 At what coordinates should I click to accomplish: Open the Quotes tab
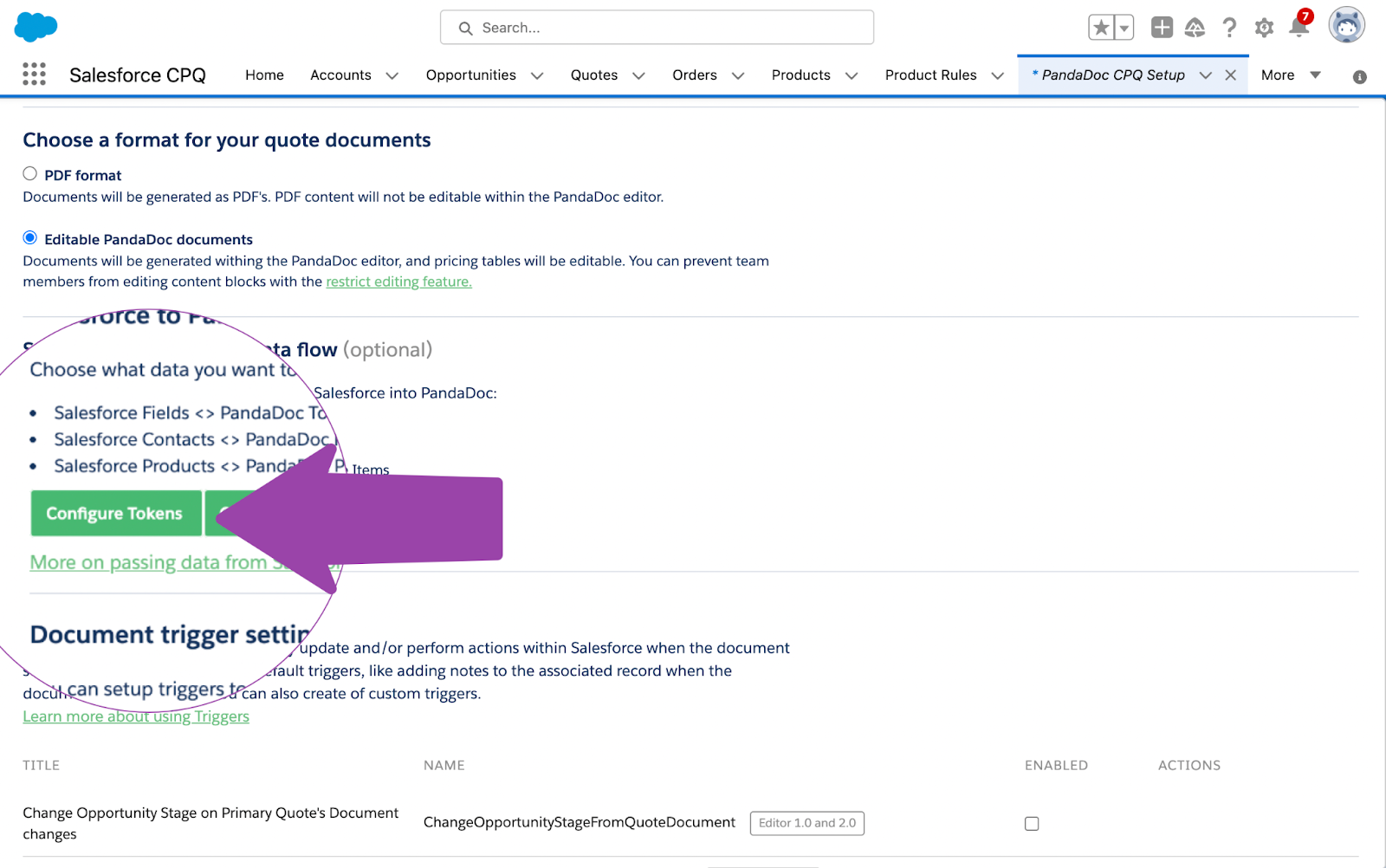[x=594, y=75]
